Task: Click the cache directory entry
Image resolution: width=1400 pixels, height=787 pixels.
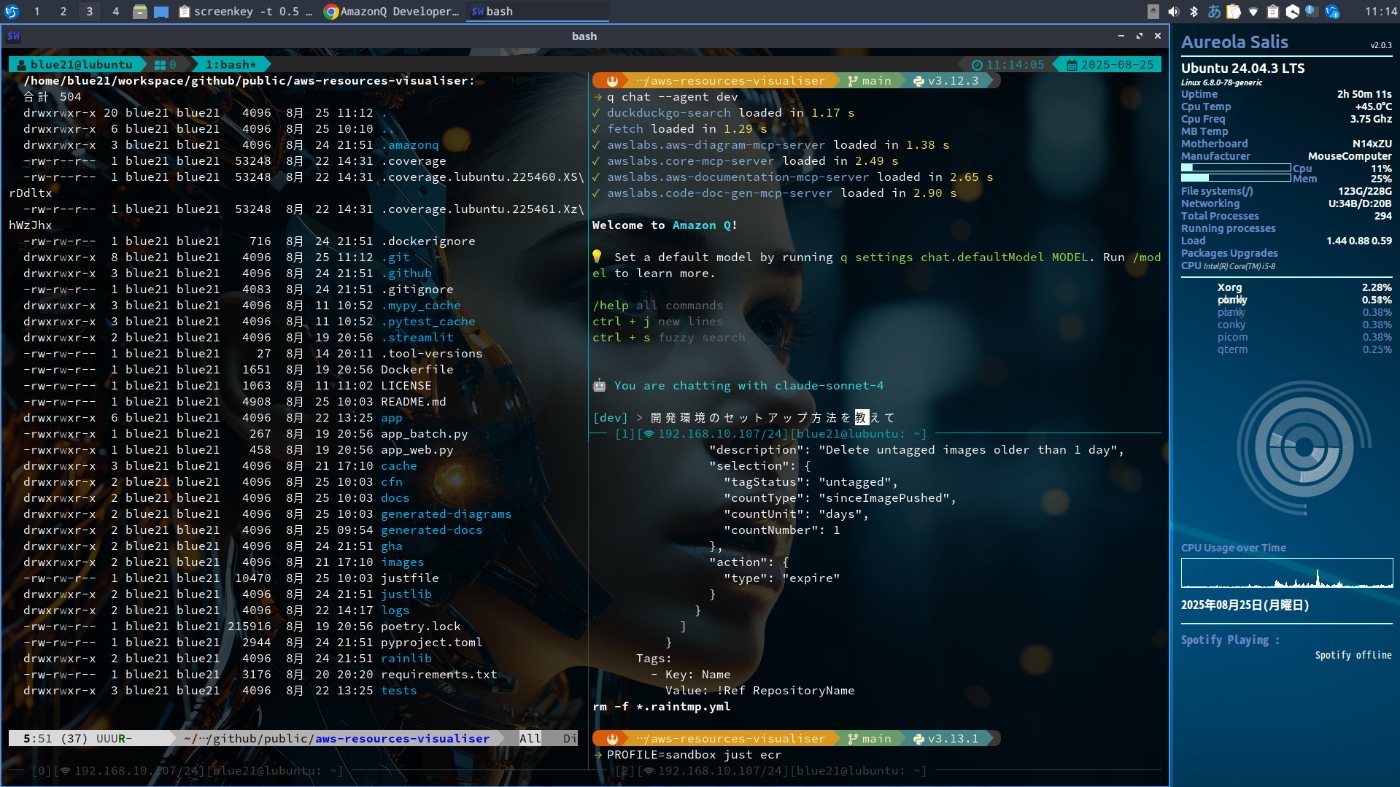Action: click(x=399, y=466)
